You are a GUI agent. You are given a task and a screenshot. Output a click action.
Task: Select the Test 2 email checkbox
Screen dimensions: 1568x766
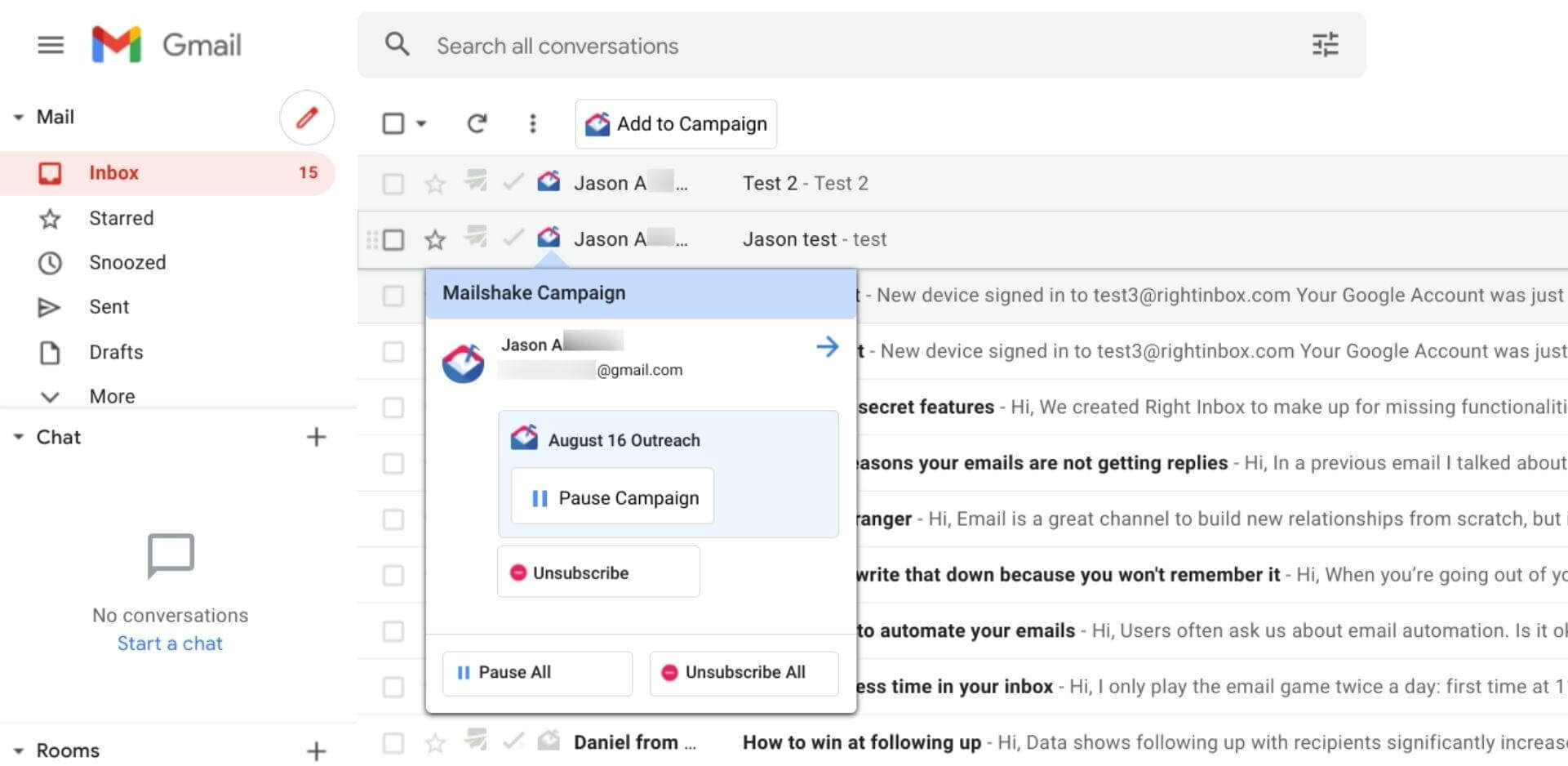(393, 184)
